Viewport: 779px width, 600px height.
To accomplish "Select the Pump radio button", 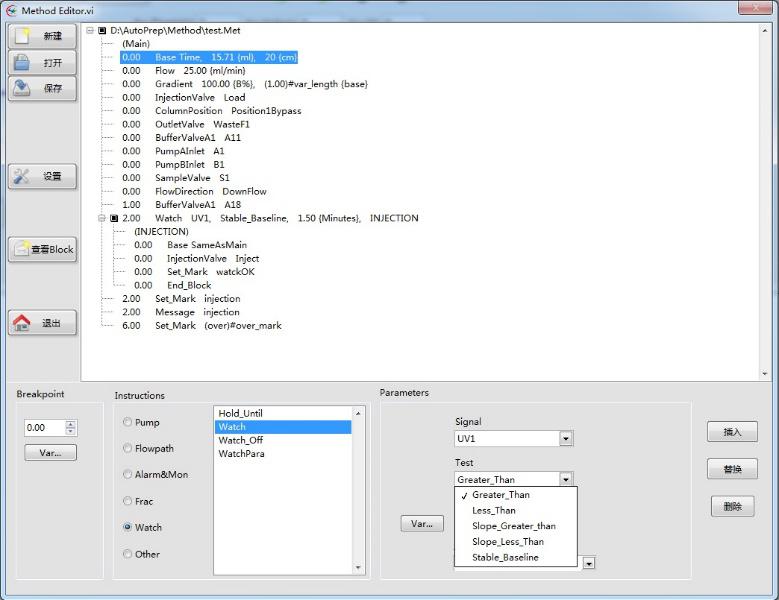I will (127, 422).
